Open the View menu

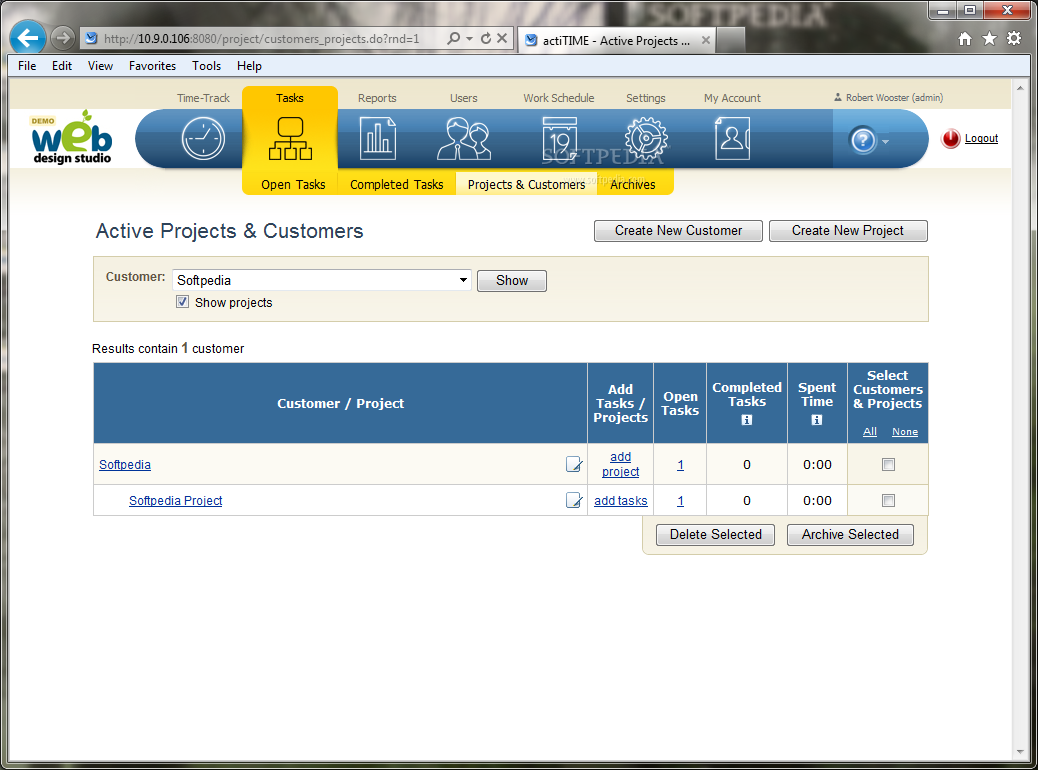(101, 66)
